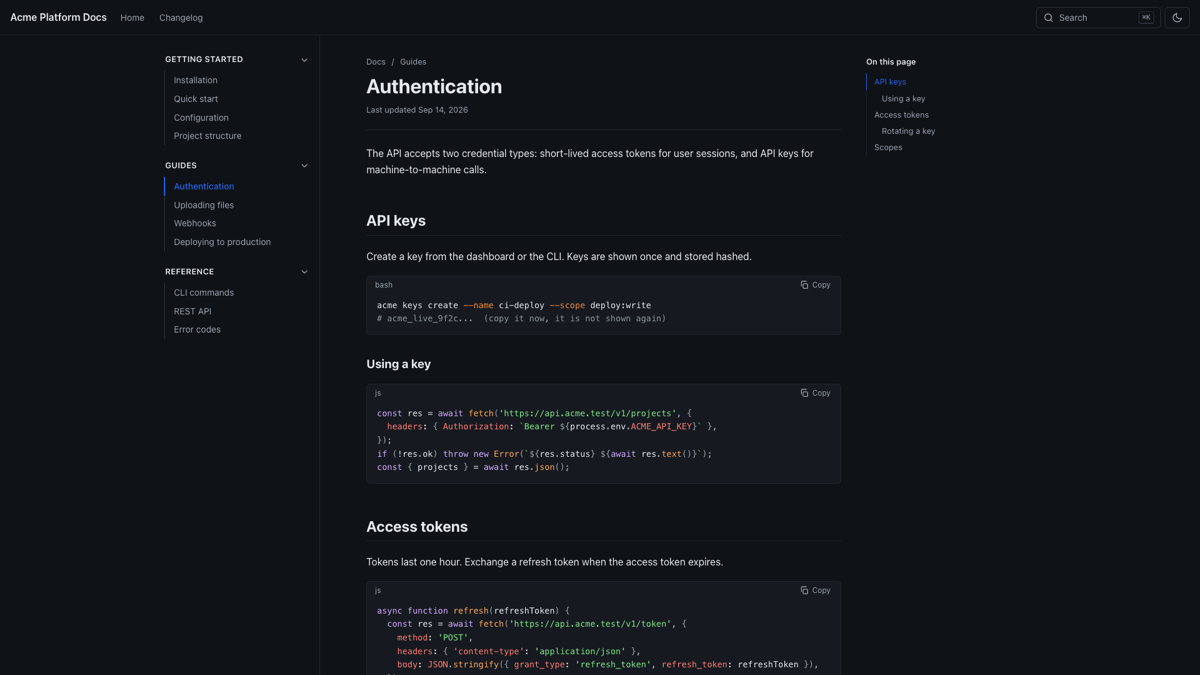Jump to Using a key in outline
The height and width of the screenshot is (675, 1200).
[x=903, y=99]
